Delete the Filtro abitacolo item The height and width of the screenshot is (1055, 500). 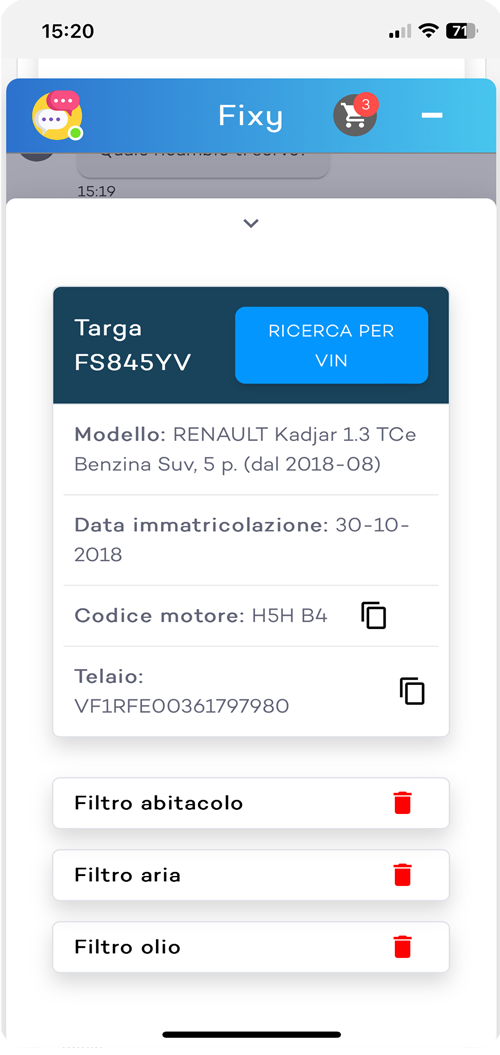(402, 803)
